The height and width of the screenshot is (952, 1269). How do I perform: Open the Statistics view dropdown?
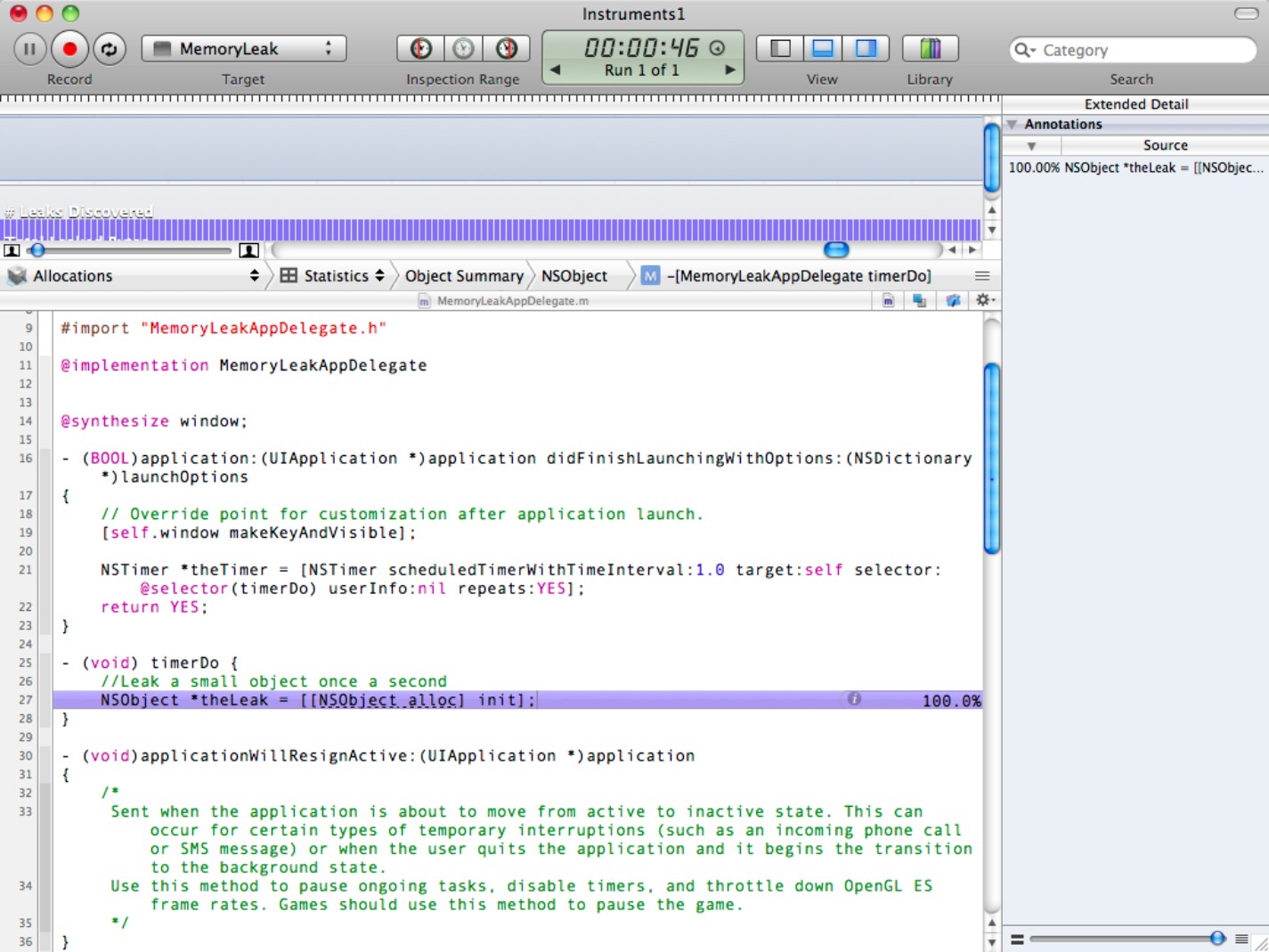332,276
